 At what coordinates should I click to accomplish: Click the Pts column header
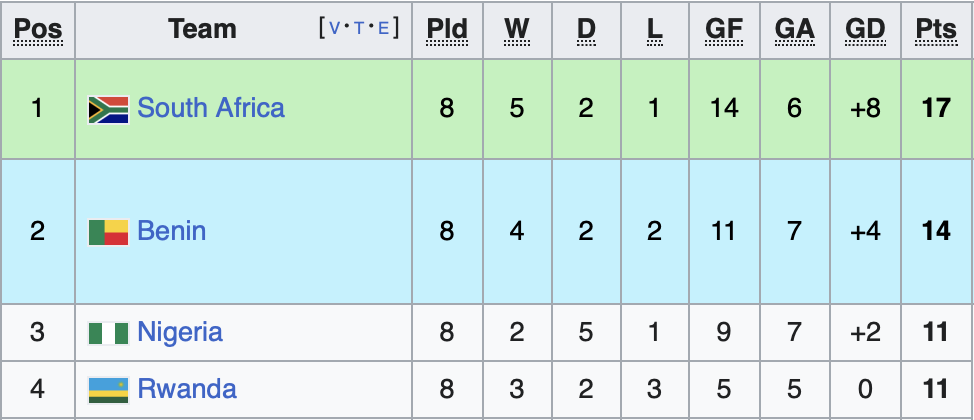point(936,30)
